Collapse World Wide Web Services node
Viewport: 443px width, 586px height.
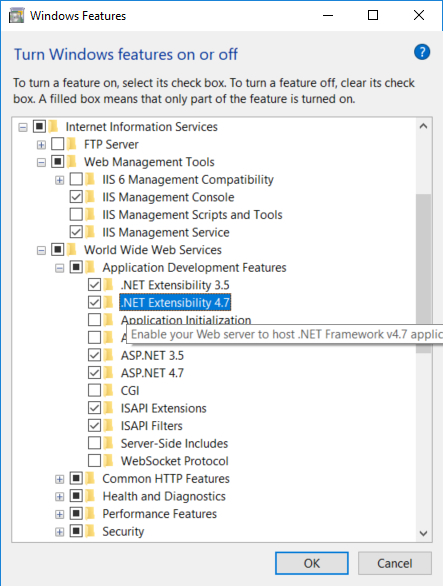tap(41, 250)
